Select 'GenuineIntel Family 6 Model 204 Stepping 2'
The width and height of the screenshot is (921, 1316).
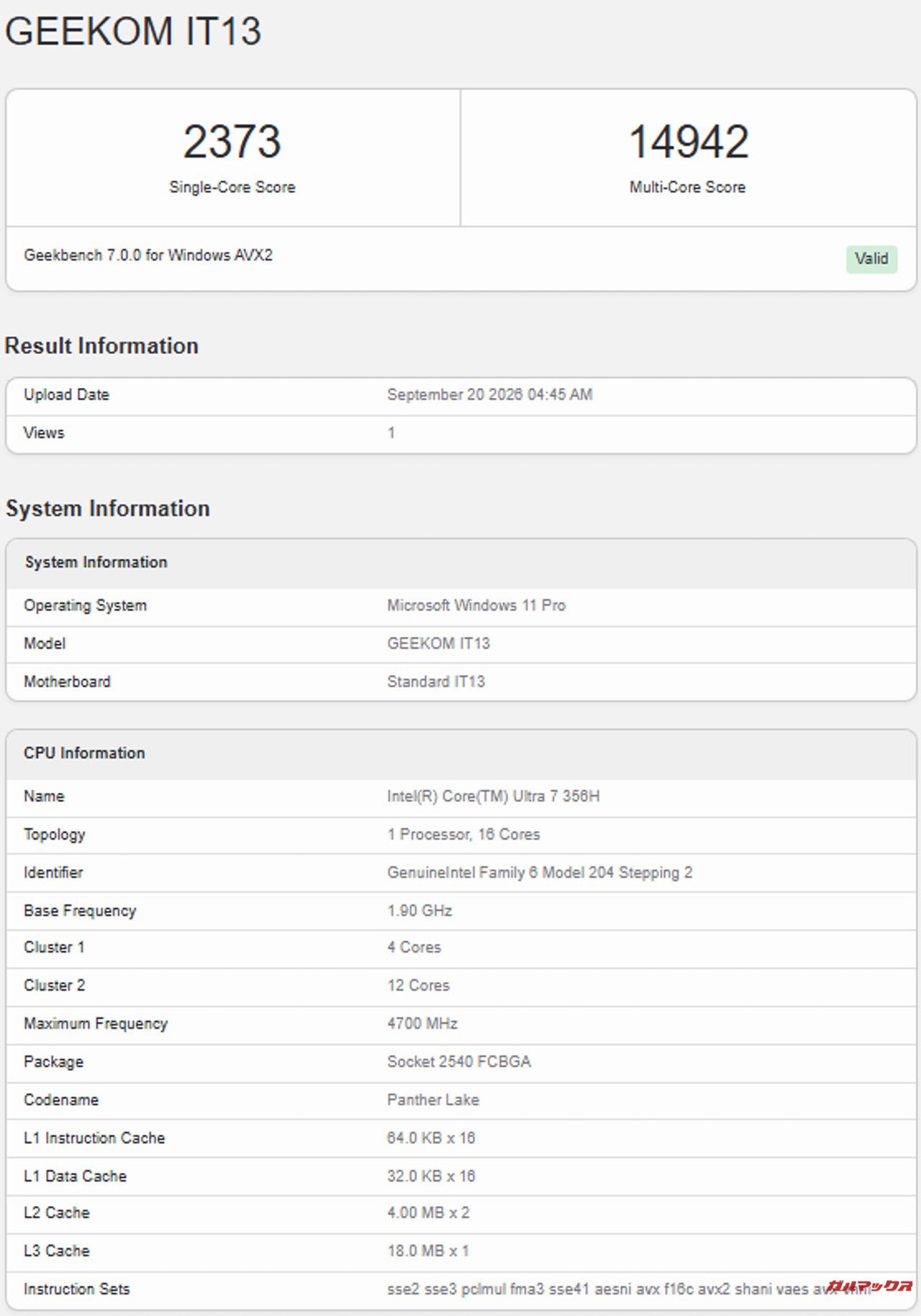[540, 873]
